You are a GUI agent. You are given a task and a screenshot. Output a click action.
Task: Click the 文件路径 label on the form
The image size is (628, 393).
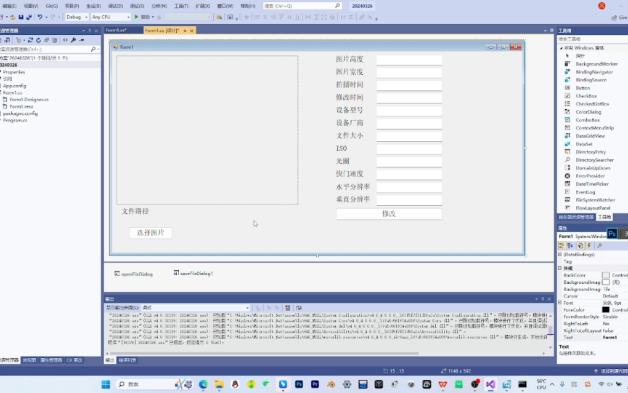(135, 211)
